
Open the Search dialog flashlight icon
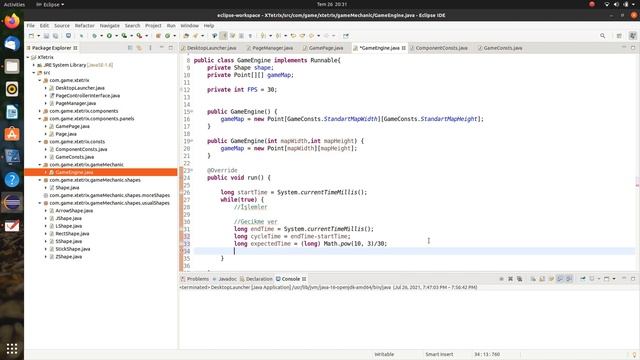click(x=196, y=36)
